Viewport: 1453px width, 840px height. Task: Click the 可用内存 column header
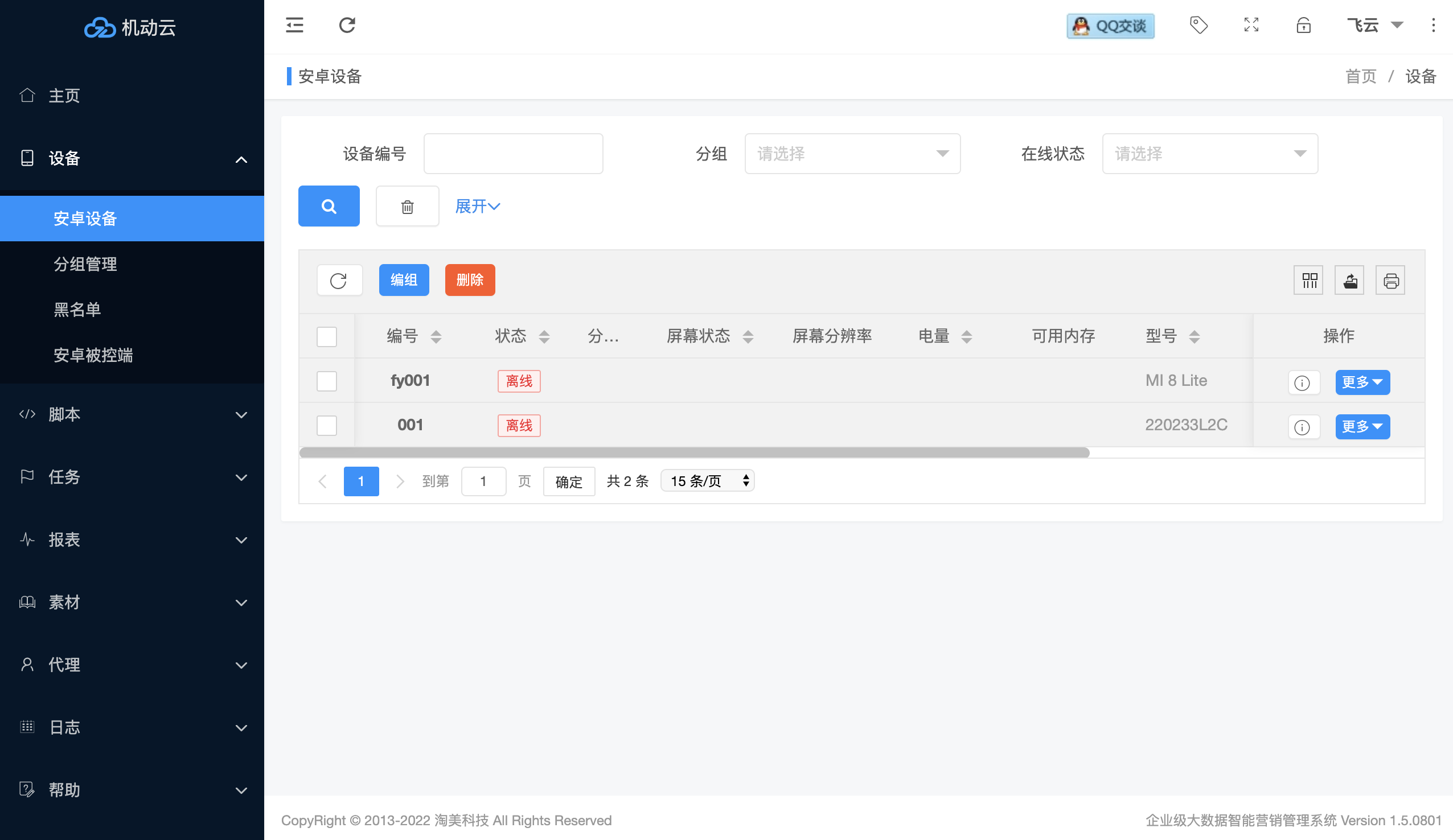[1062, 336]
